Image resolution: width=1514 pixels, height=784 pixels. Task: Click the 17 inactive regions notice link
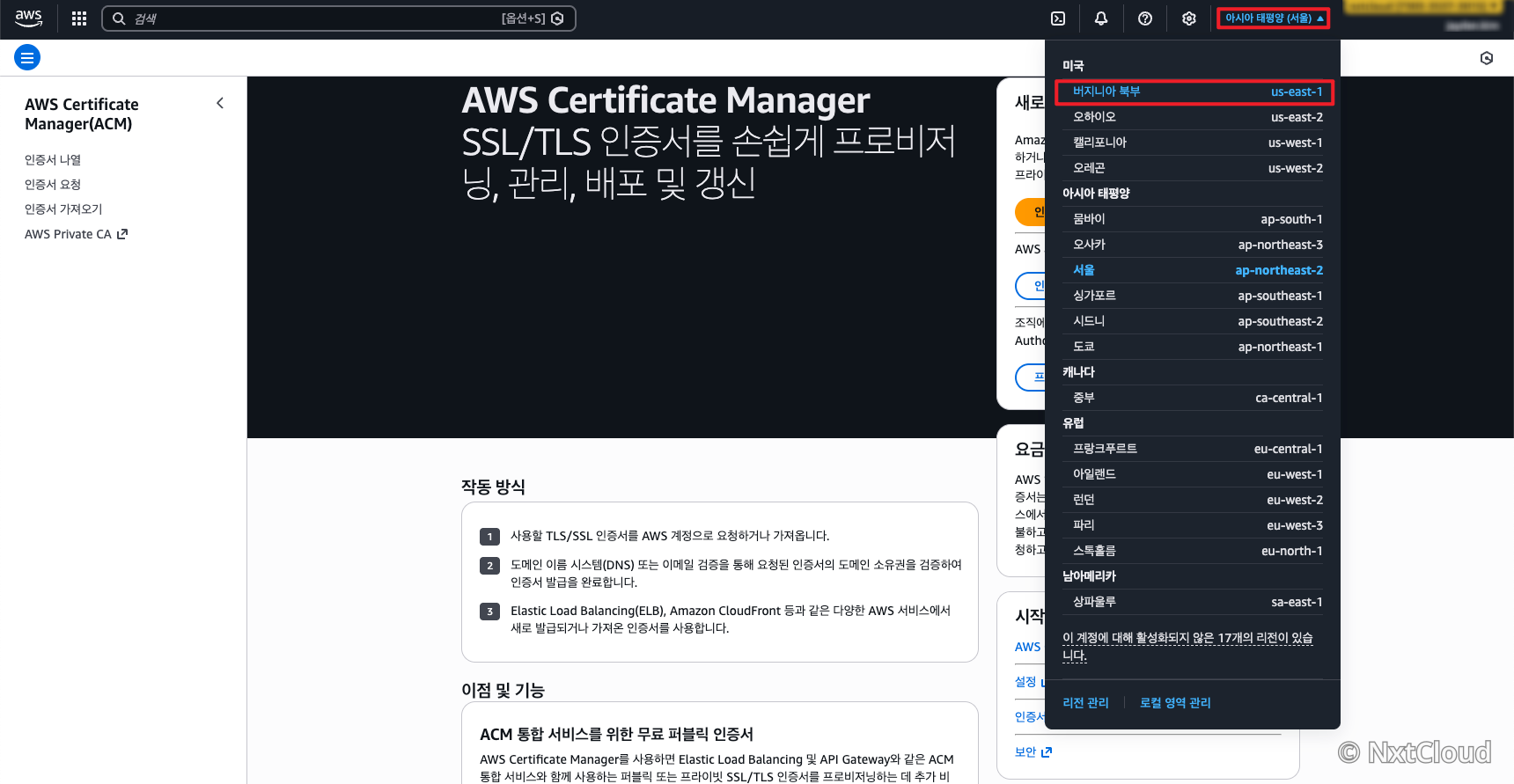pyautogui.click(x=1187, y=646)
